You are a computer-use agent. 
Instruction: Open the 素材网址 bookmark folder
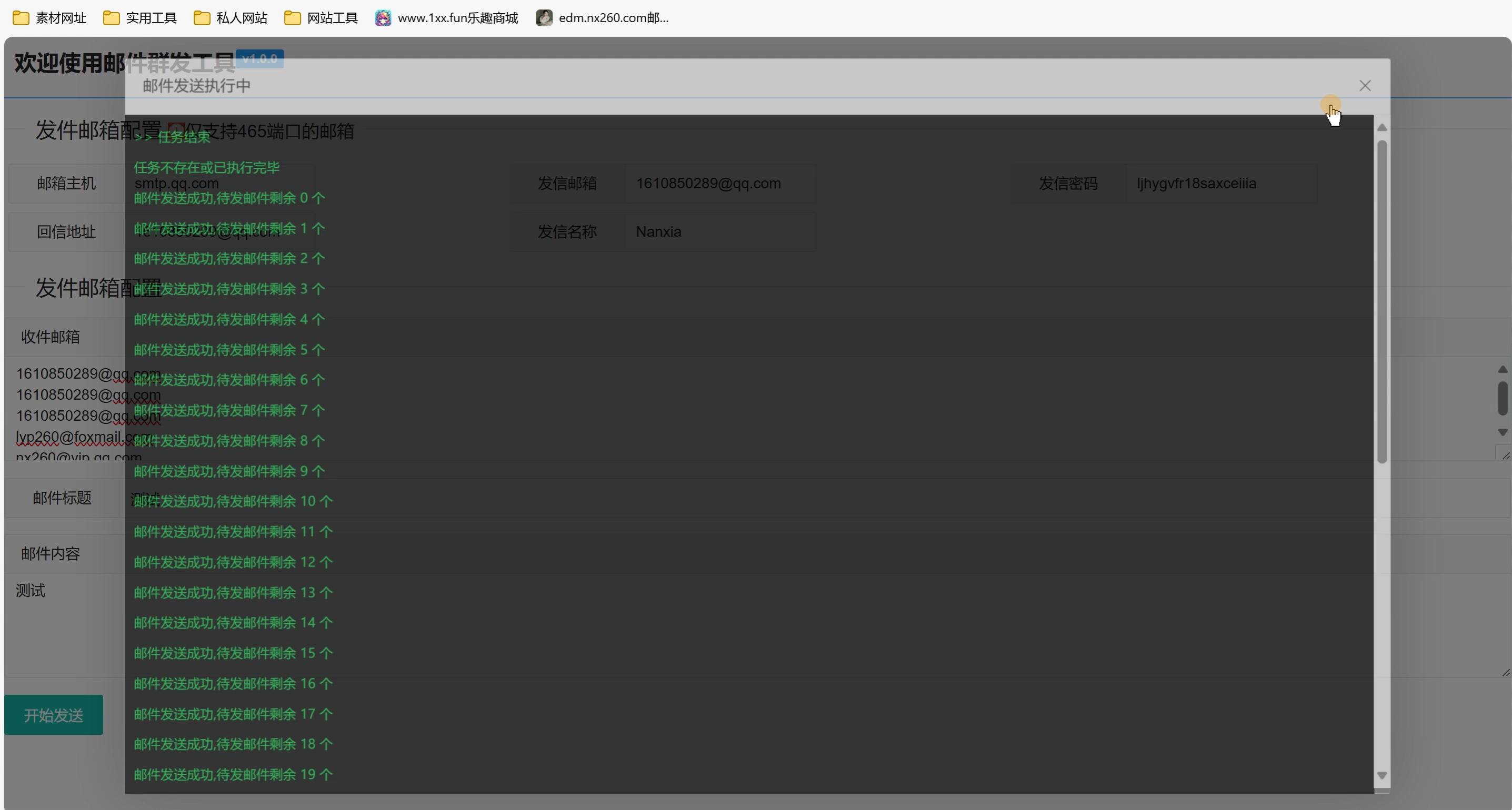(x=49, y=17)
